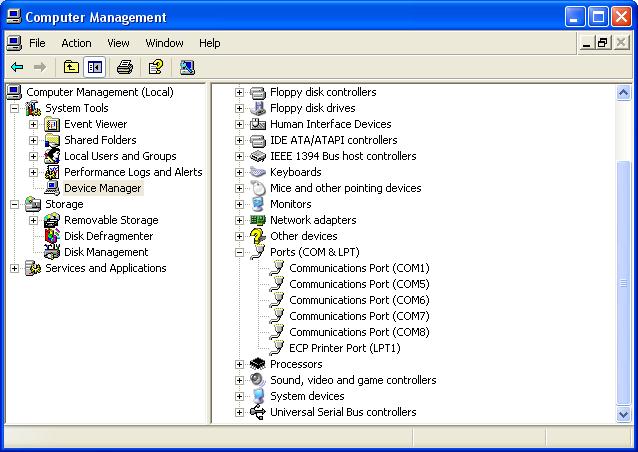Expand the IDE ATA/ATAPI controllers node
Viewport: 638px width, 452px height.
click(239, 140)
